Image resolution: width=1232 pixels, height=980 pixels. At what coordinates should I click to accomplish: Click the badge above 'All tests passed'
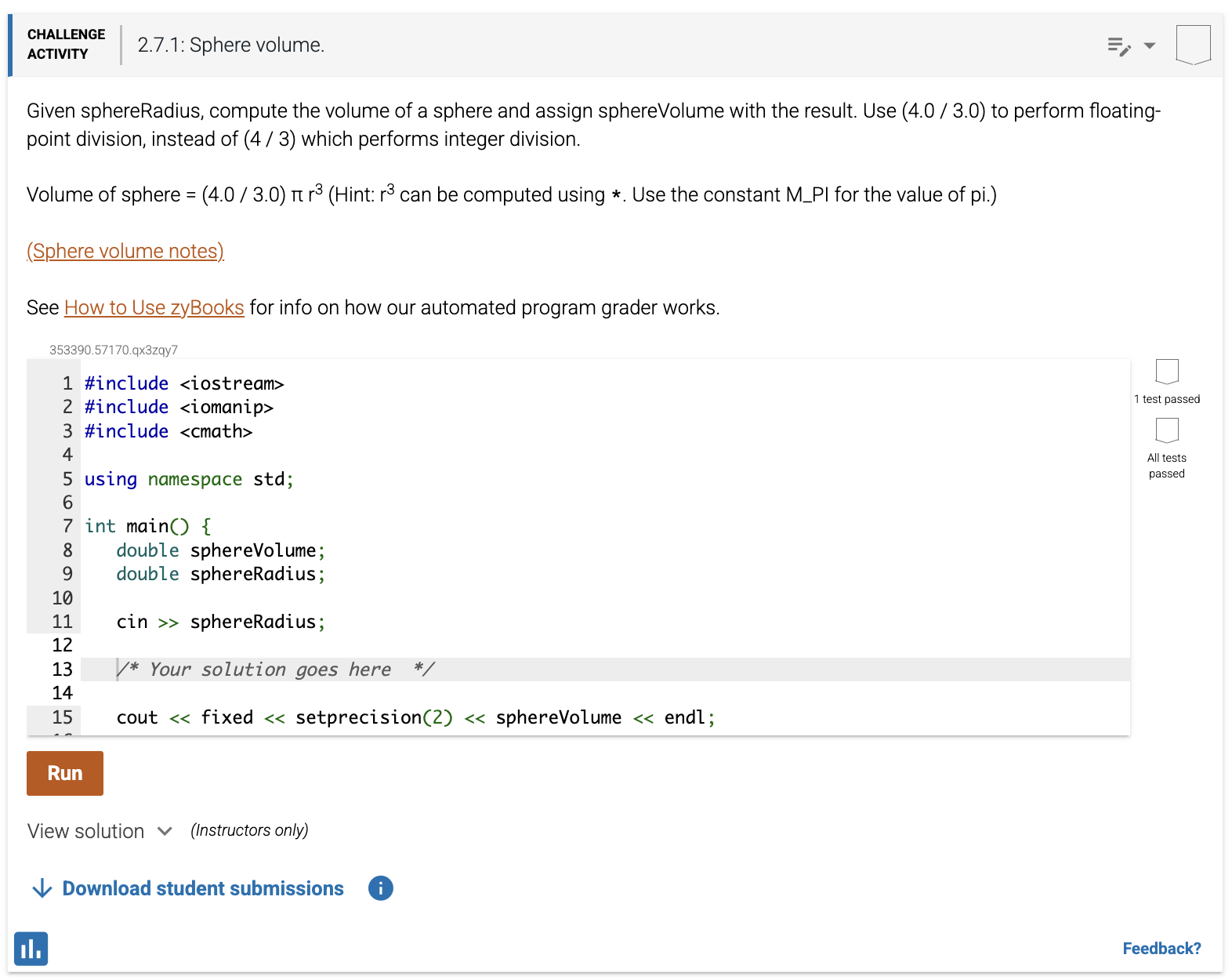(1167, 430)
